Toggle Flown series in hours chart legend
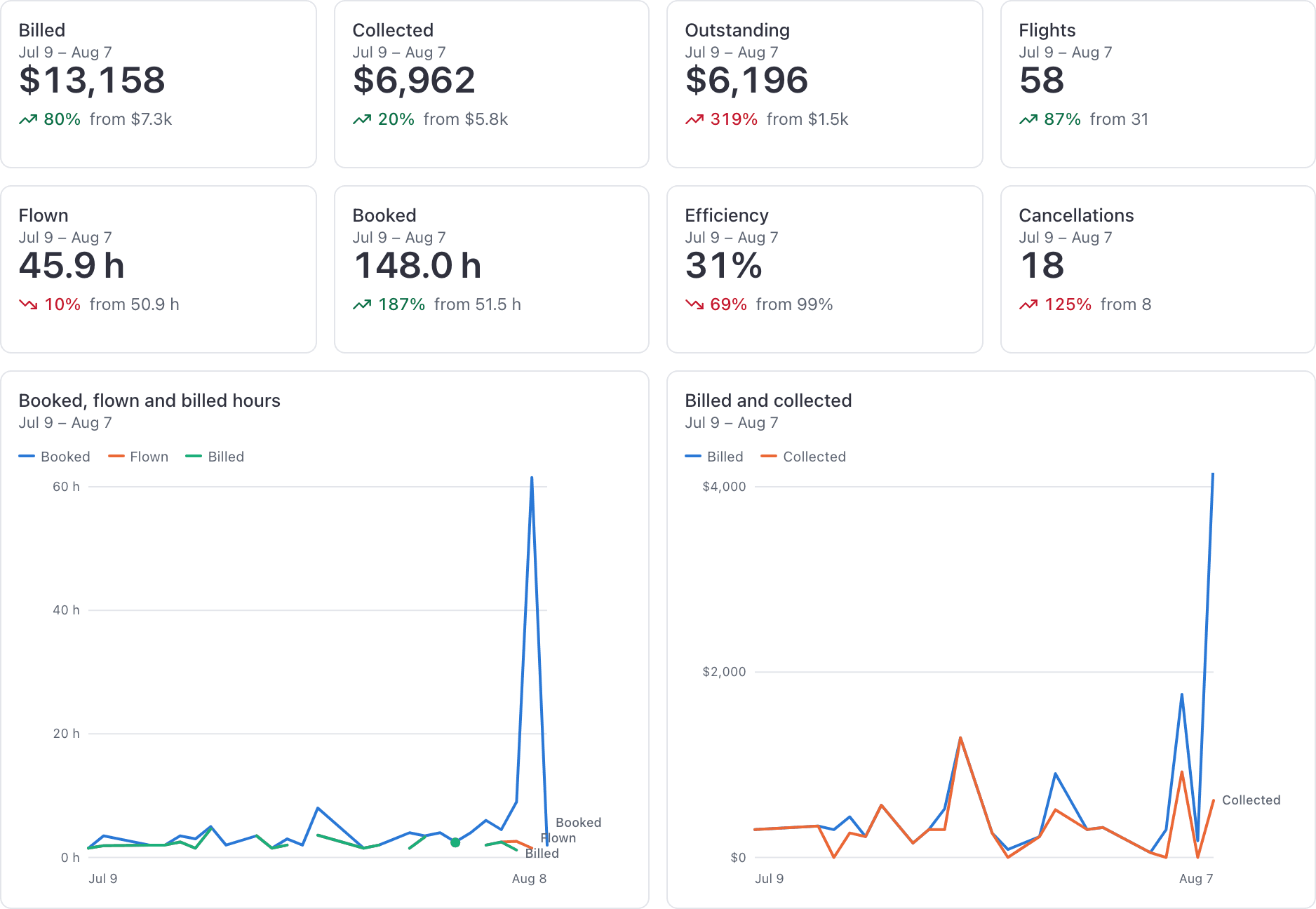This screenshot has height=909, width=1316. pos(138,457)
